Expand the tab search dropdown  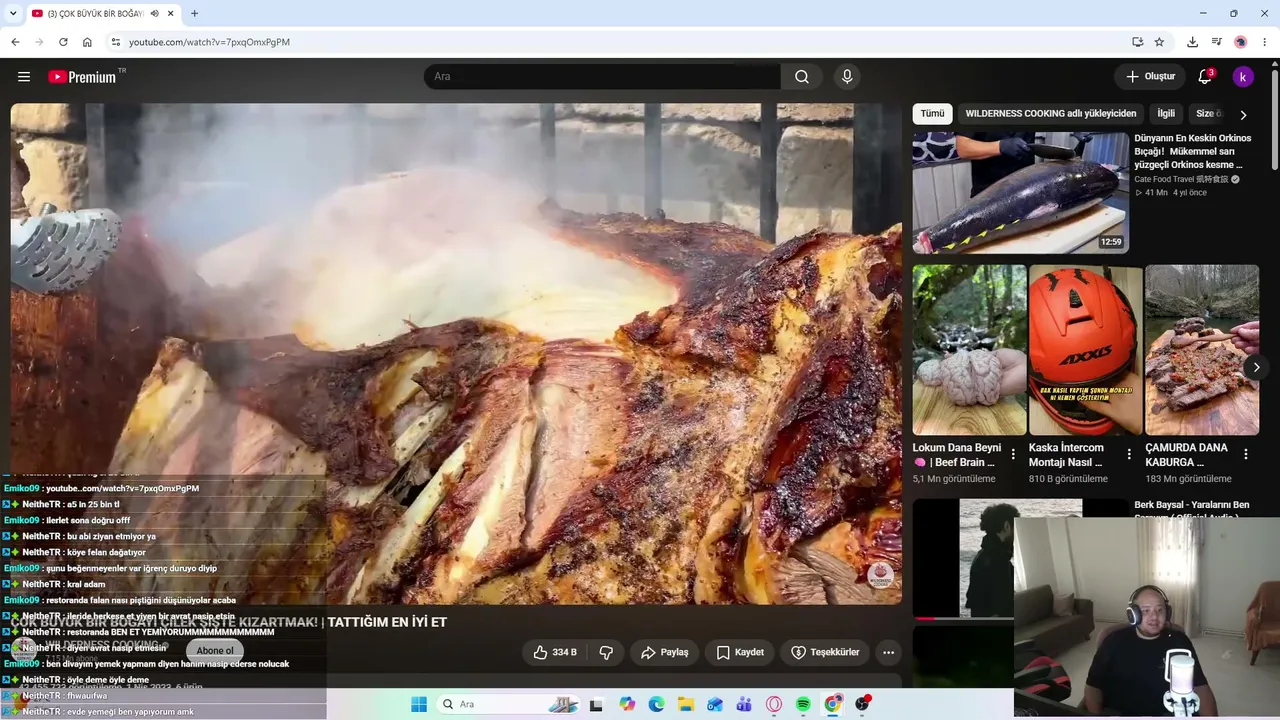point(13,14)
